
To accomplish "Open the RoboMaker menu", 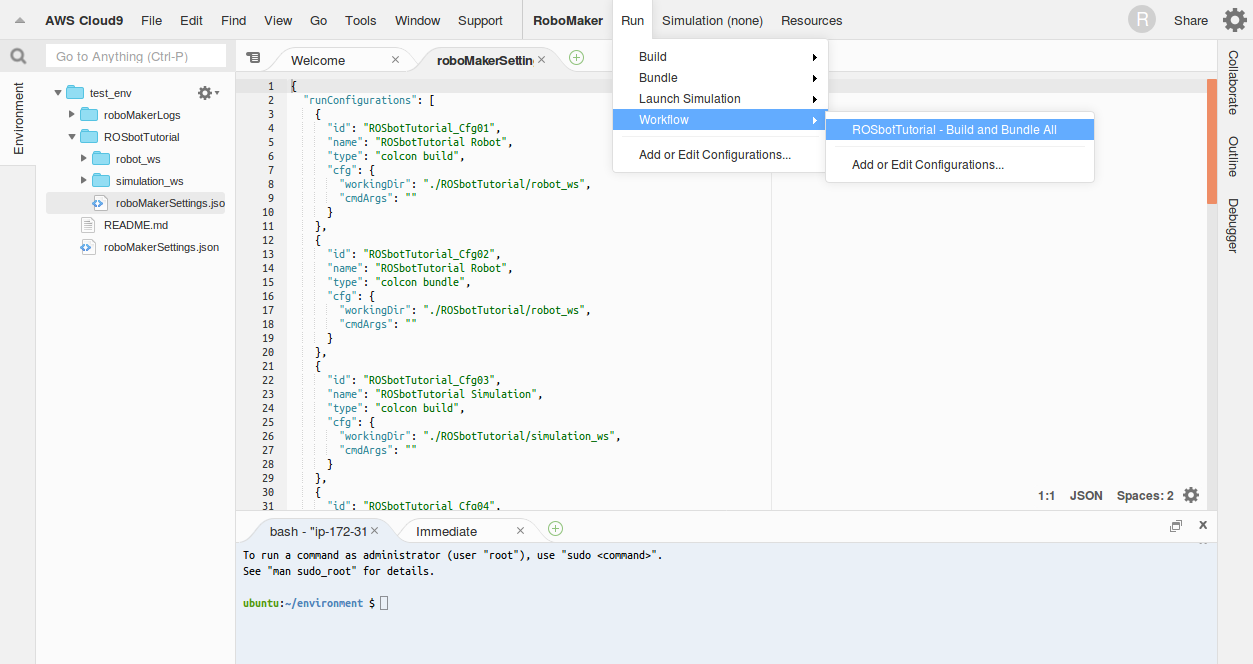I will 568,20.
